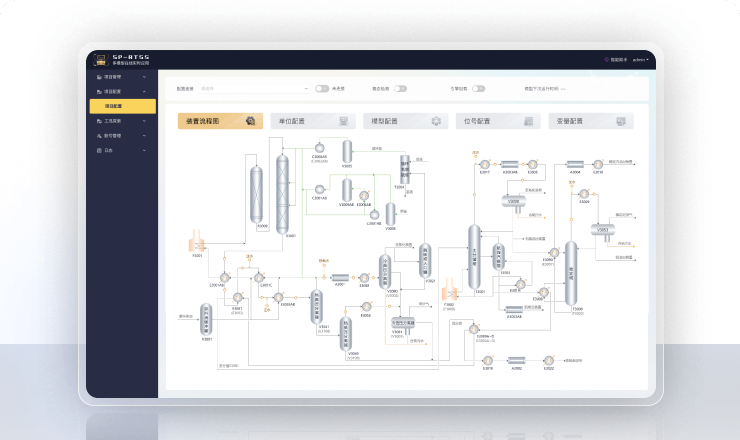740x440 pixels.
Task: Select the E3022 heat exchanger icon
Action: [x=548, y=361]
